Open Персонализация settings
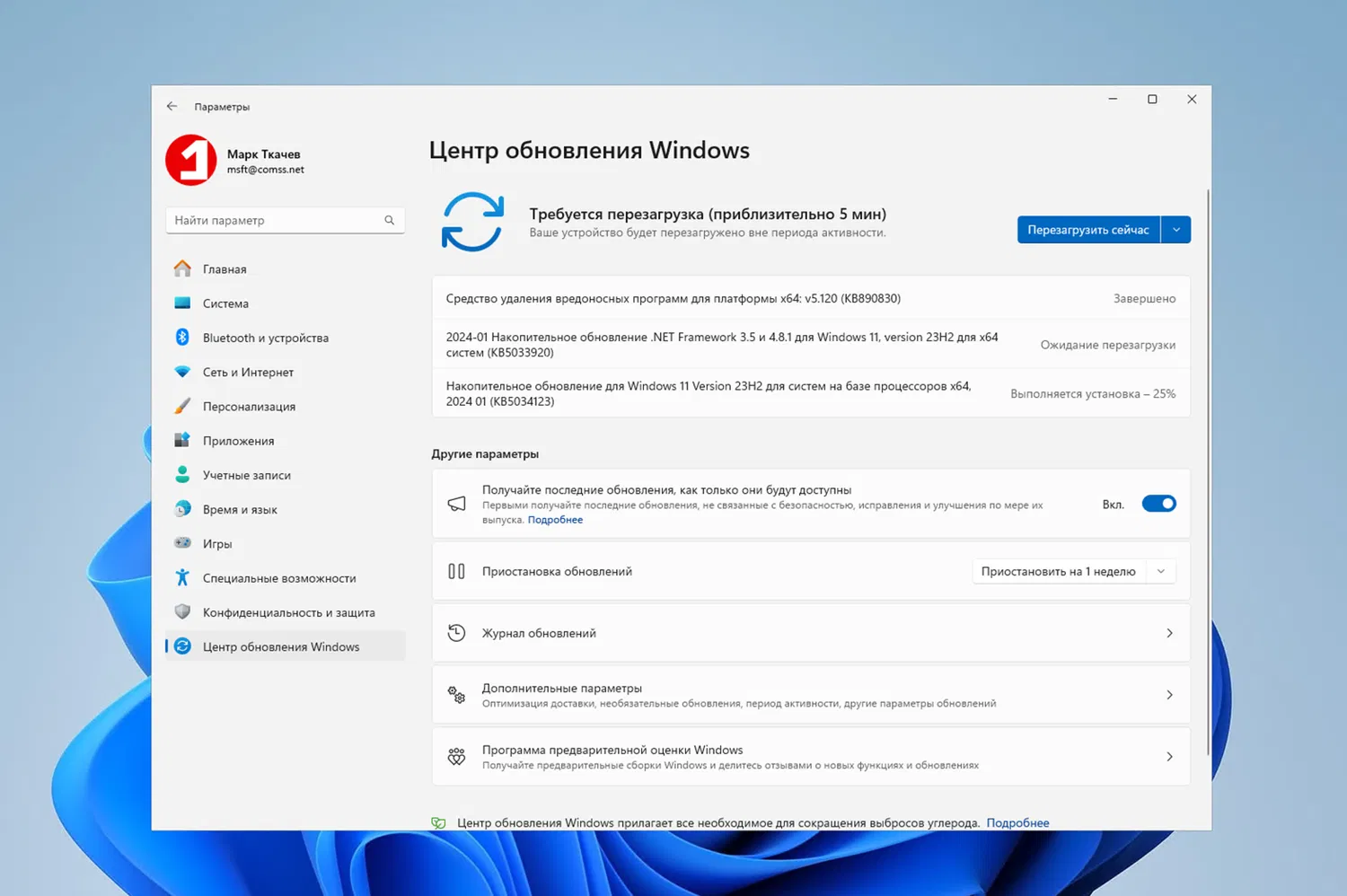The image size is (1347, 896). tap(286, 406)
